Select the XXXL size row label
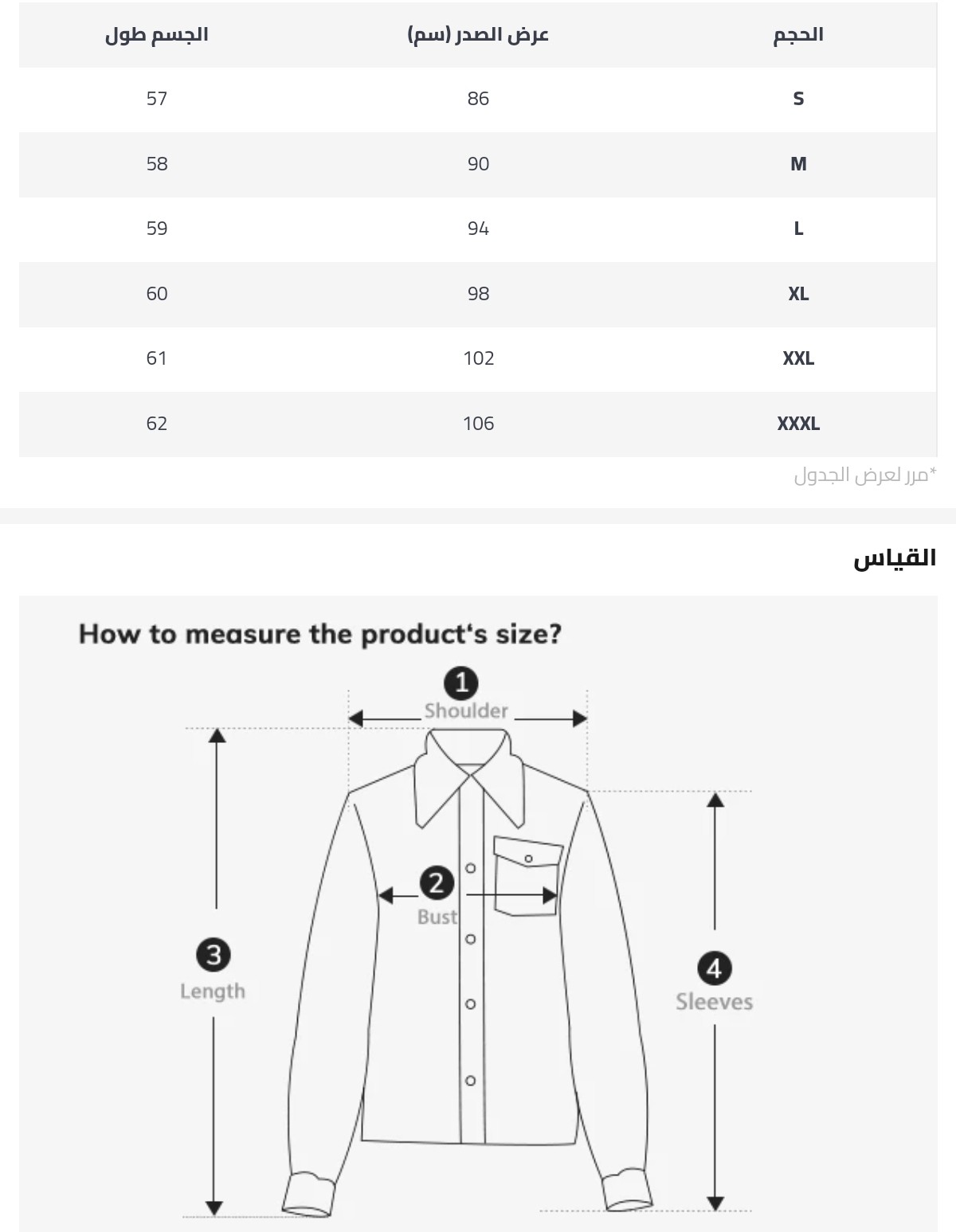 (x=798, y=424)
